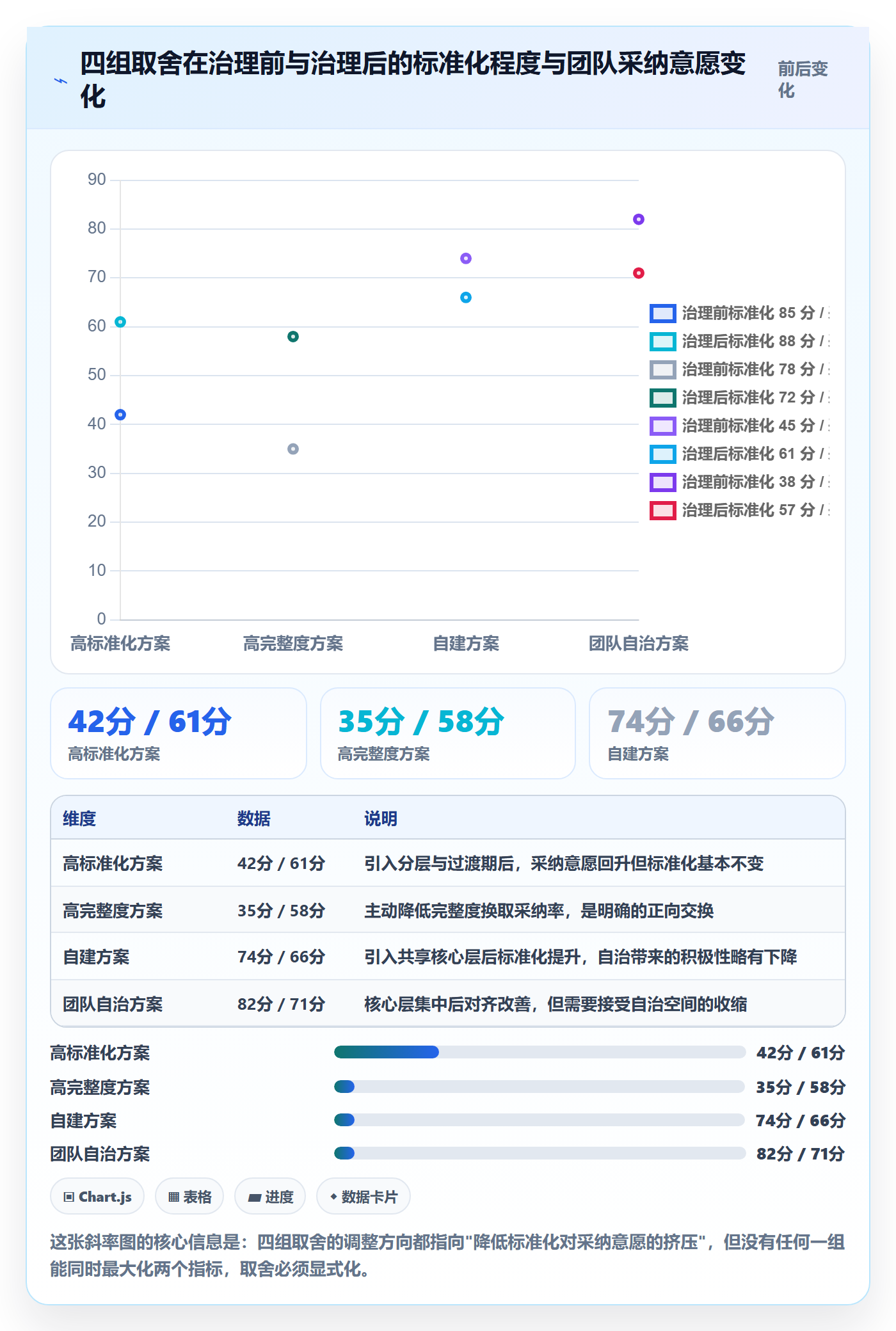The height and width of the screenshot is (1331, 896).
Task: Click the summary paragraph beginning 这张斜率图
Action: coord(447,1255)
